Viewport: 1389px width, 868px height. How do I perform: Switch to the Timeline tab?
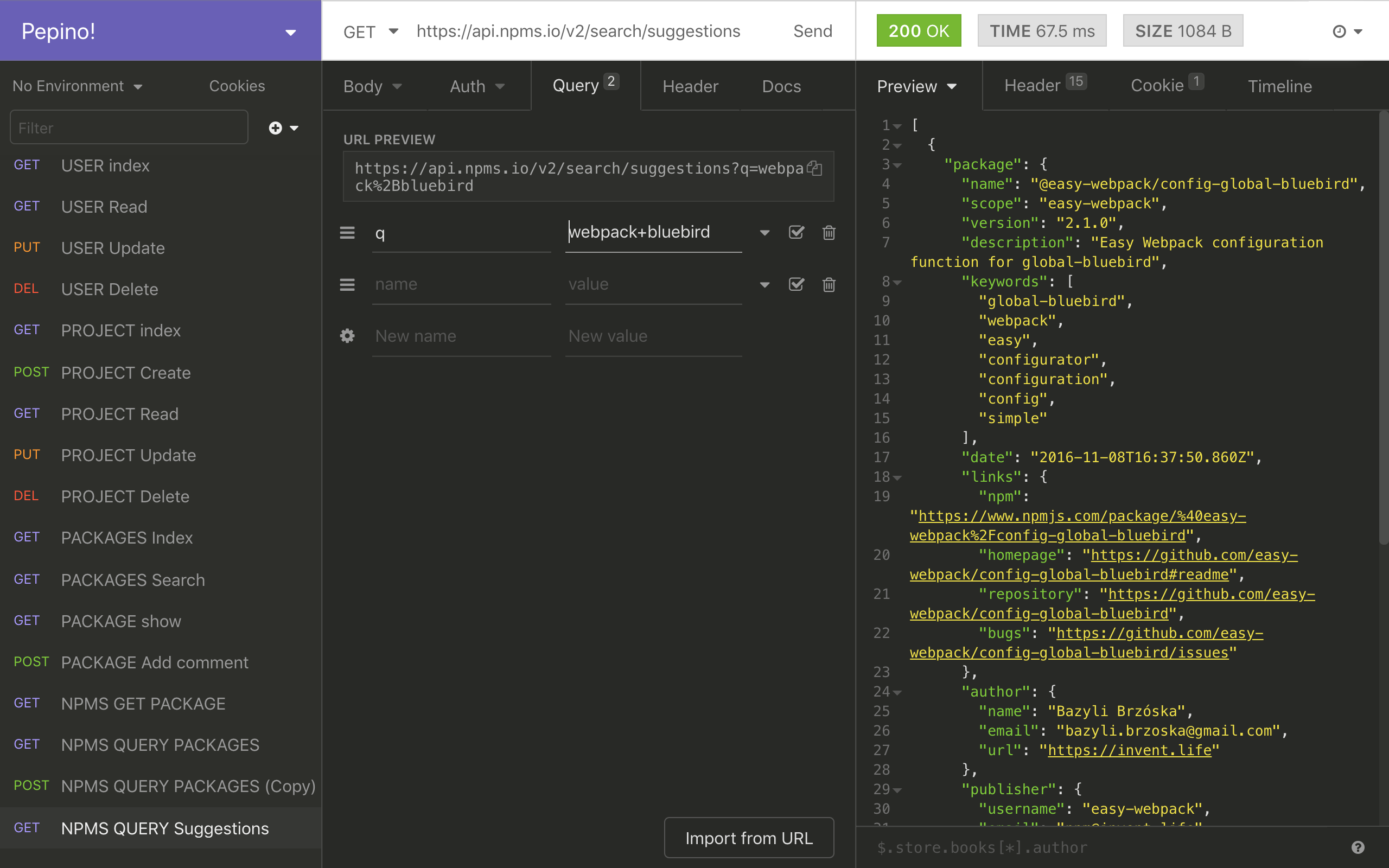coord(1280,86)
